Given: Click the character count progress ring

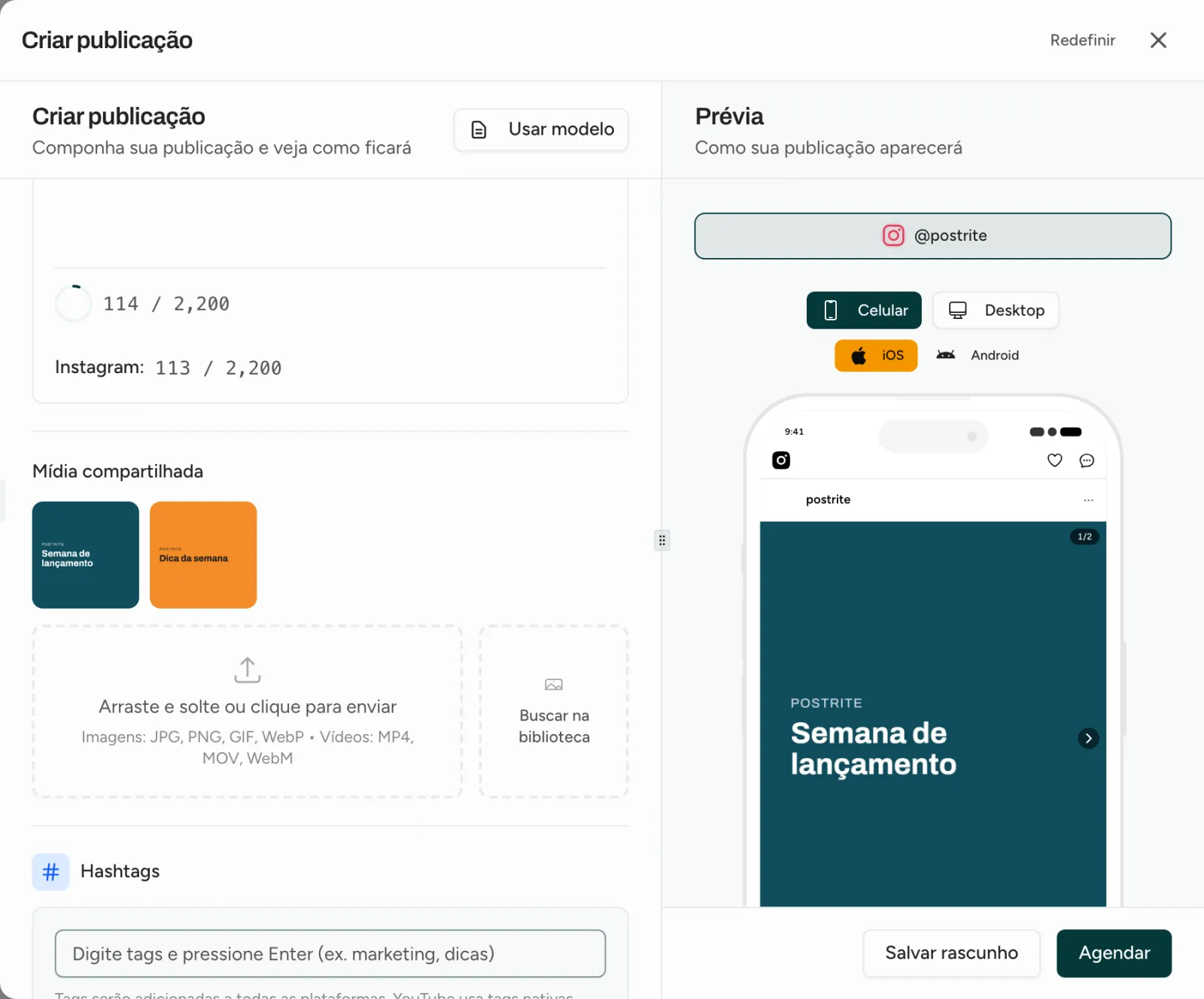Looking at the screenshot, I should 73,304.
